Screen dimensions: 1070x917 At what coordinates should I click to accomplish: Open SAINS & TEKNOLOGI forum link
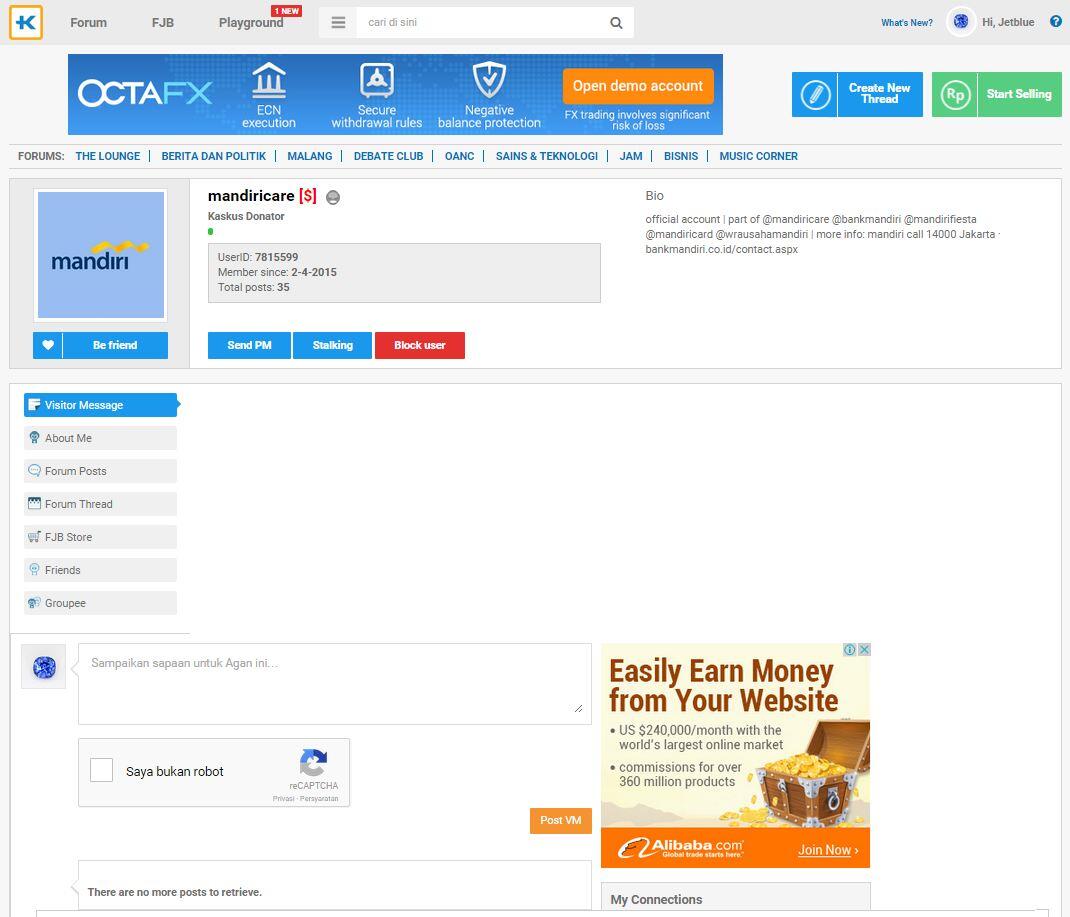pyautogui.click(x=547, y=156)
